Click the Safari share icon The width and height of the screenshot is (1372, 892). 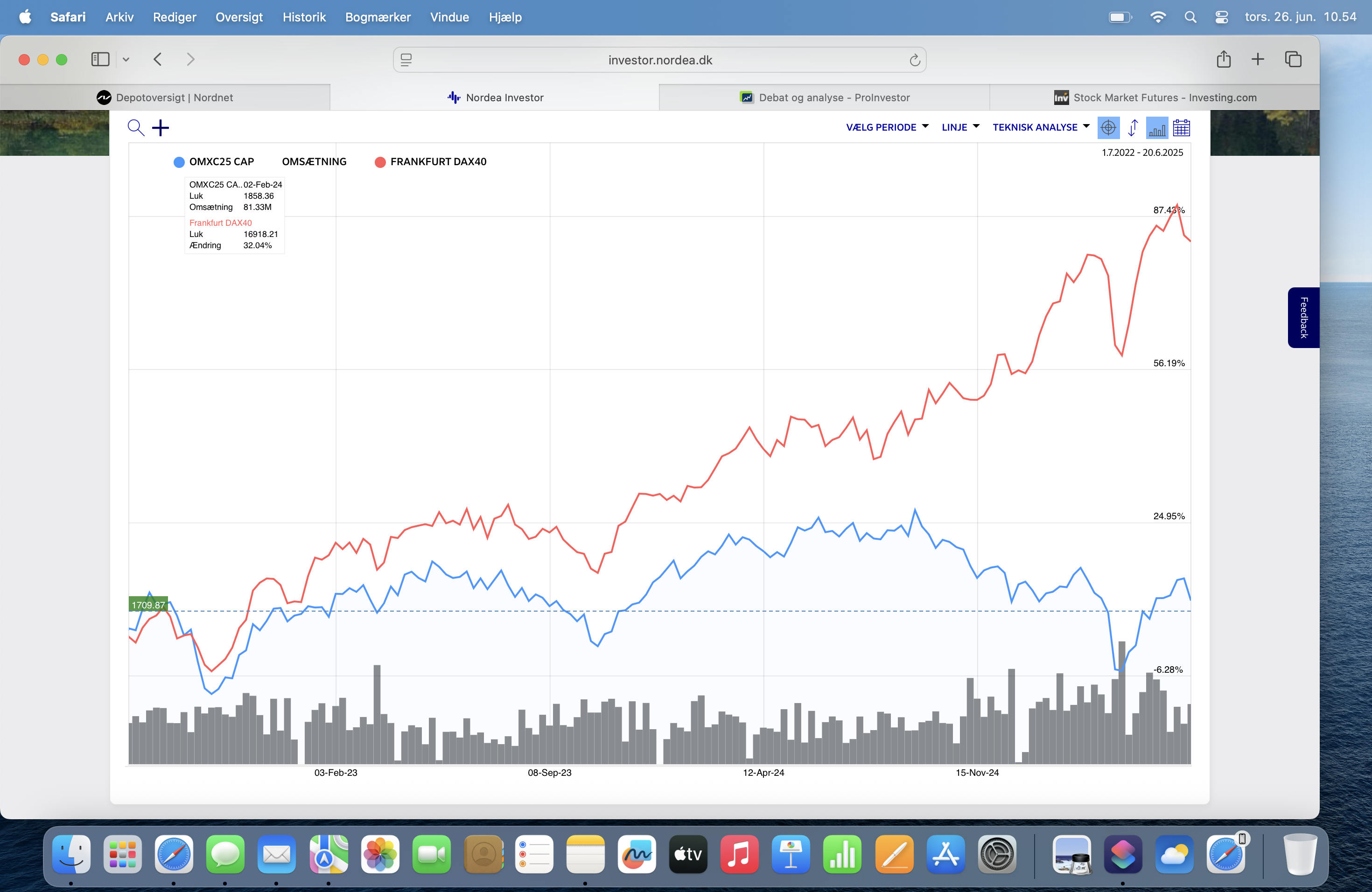1223,59
